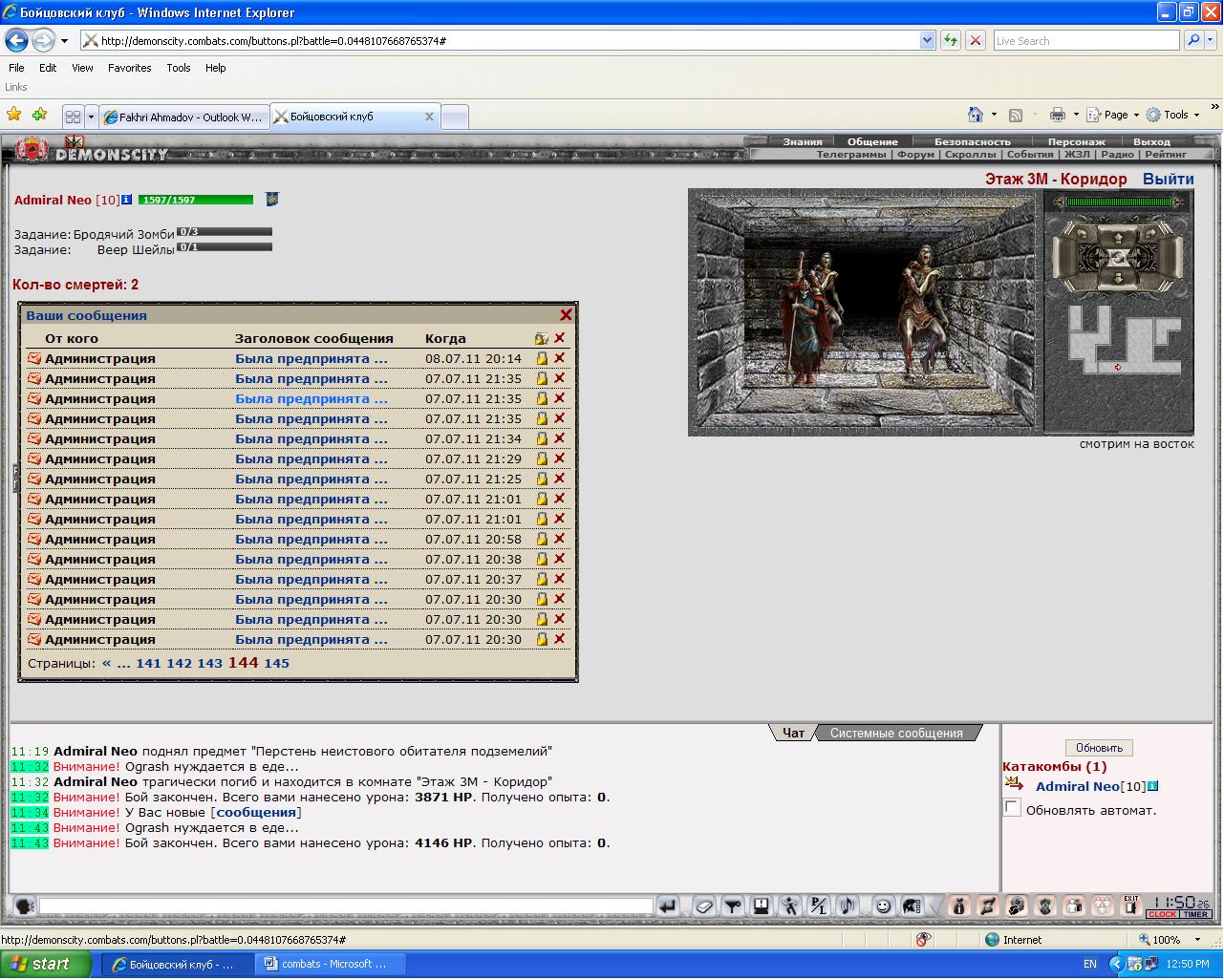
Task: Open the smiley emoticons picker
Action: 884,905
